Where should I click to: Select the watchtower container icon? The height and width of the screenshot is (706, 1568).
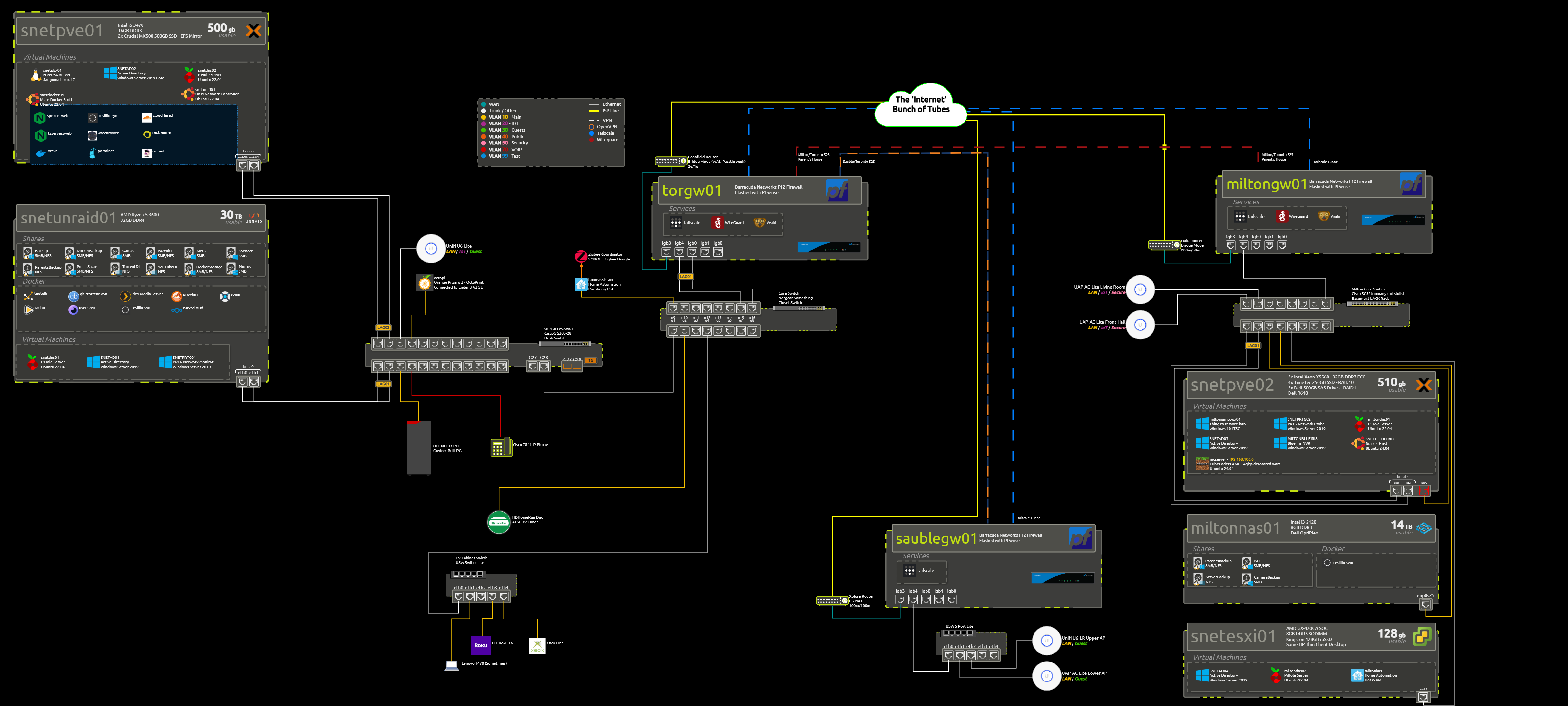click(92, 135)
